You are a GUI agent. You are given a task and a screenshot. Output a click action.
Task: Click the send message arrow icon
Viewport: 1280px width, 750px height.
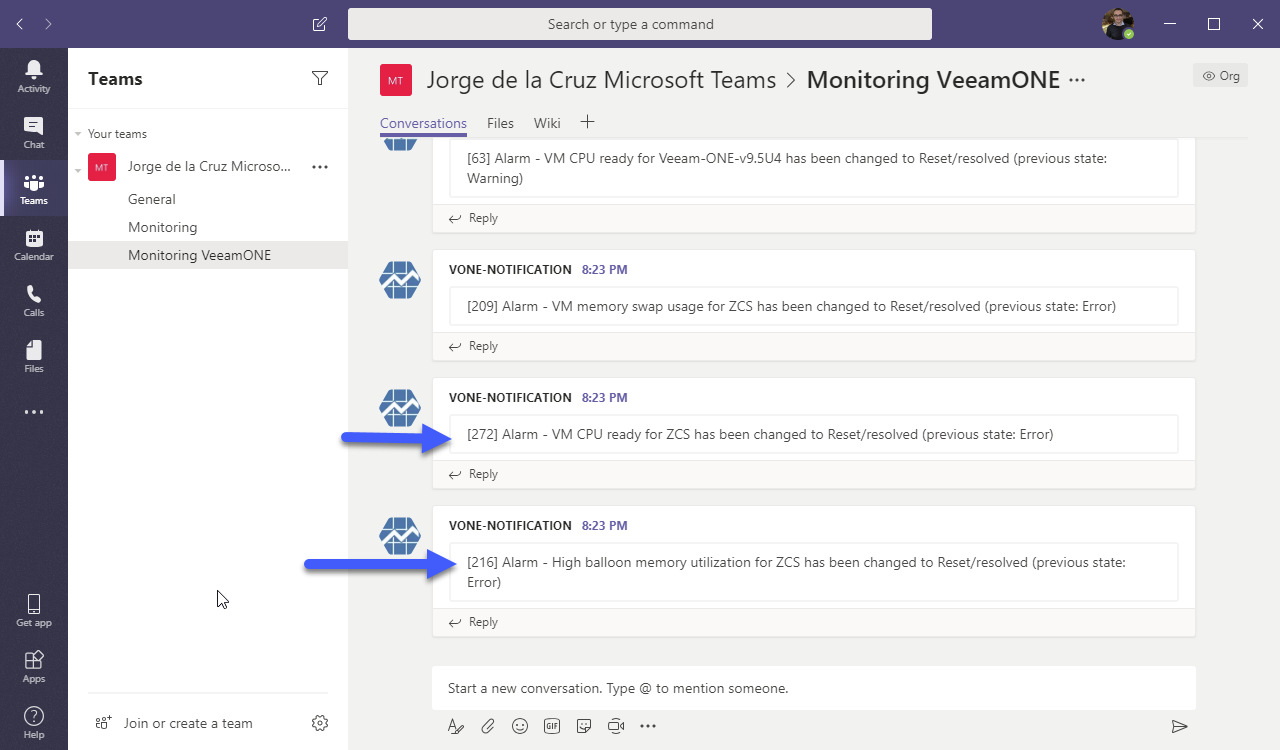tap(1179, 726)
